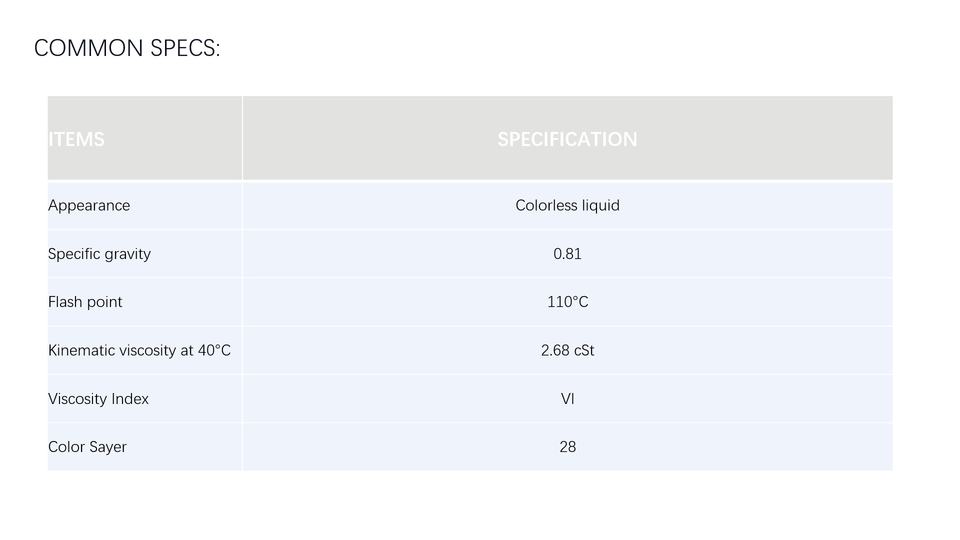Click the COMMON SPECS heading
Screen dimensions: 960x540
pyautogui.click(x=127, y=48)
